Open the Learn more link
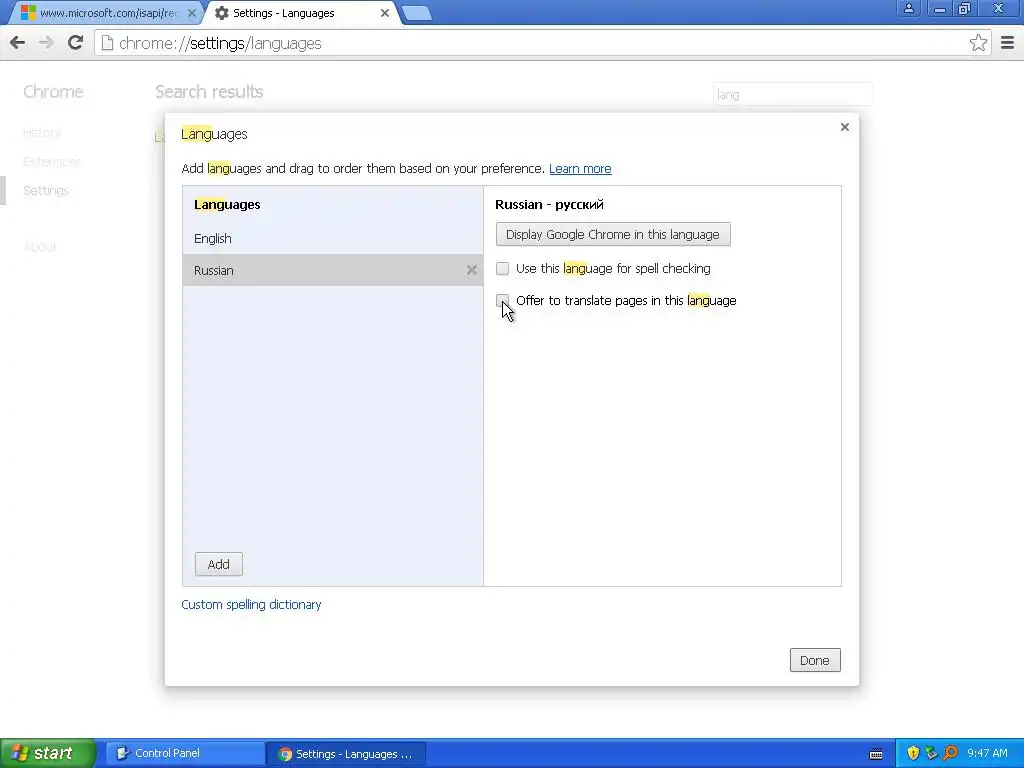 [580, 168]
